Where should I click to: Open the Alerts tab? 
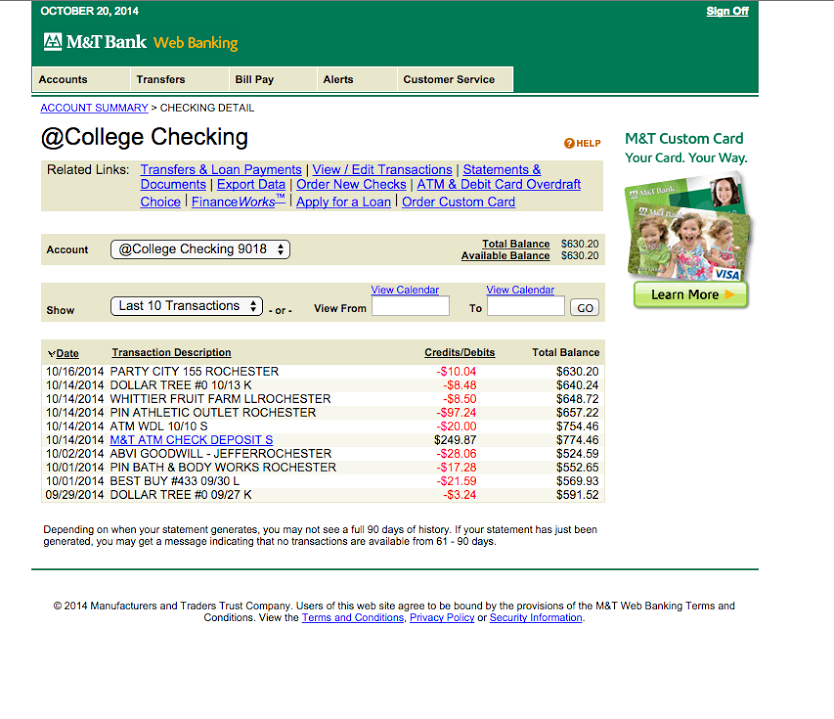[x=357, y=79]
